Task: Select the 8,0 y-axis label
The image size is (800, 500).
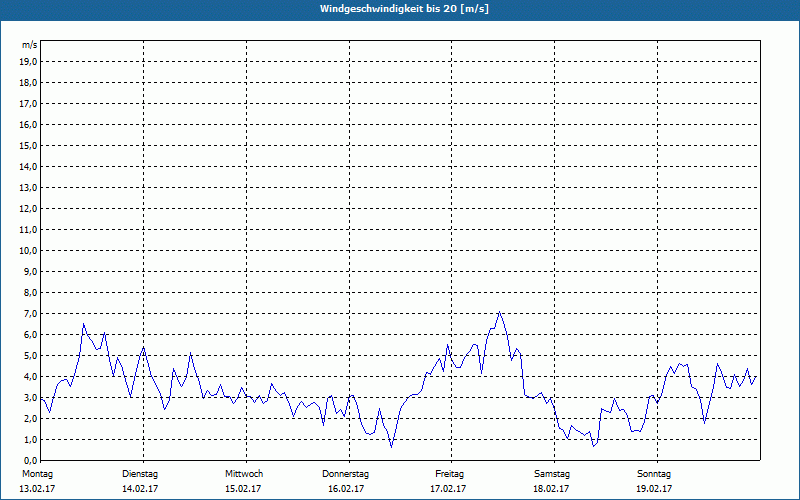Action: click(31, 293)
